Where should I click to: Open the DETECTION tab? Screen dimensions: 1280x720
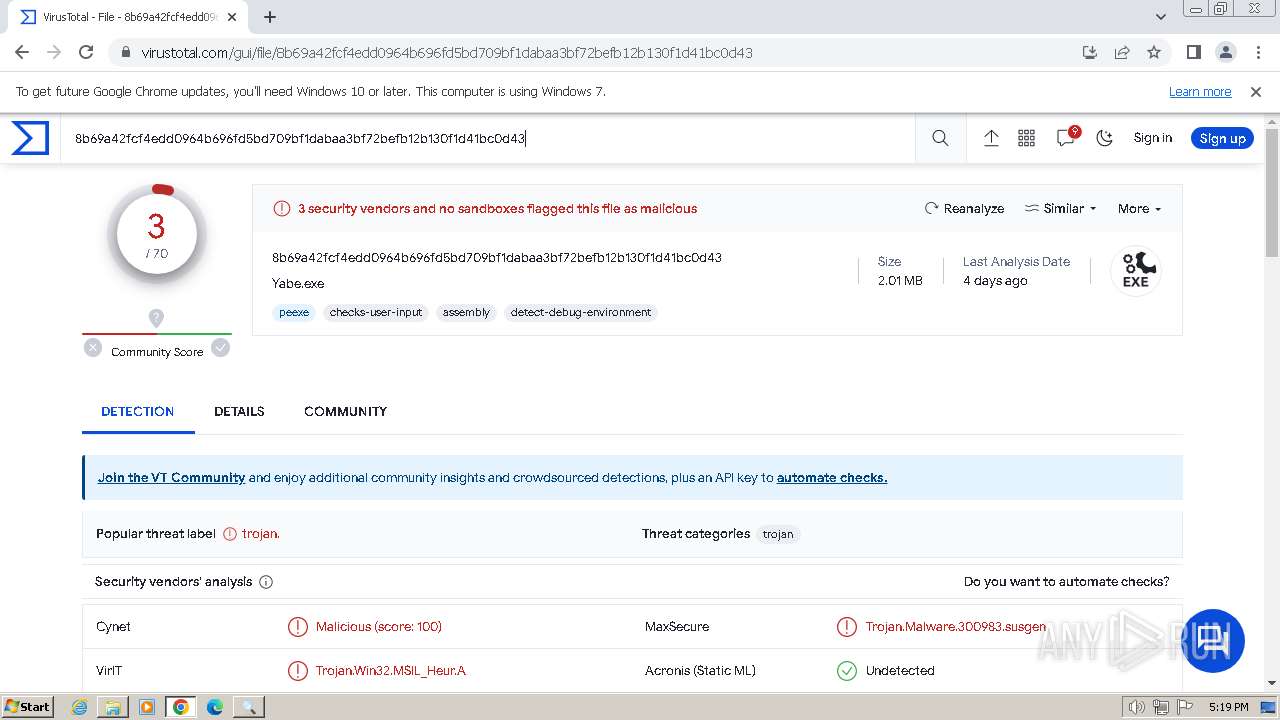click(138, 411)
